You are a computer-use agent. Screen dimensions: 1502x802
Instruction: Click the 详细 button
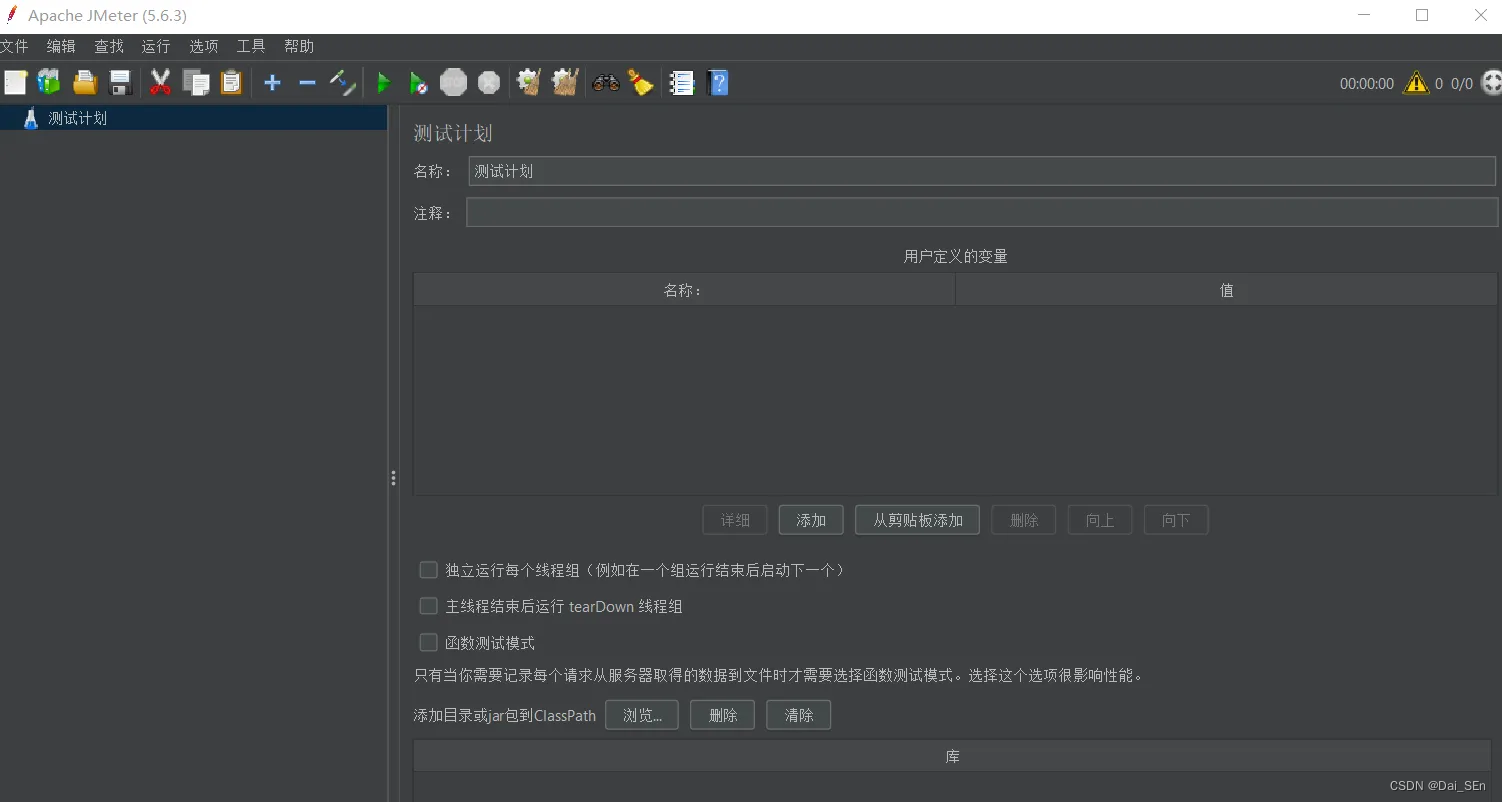(x=735, y=520)
